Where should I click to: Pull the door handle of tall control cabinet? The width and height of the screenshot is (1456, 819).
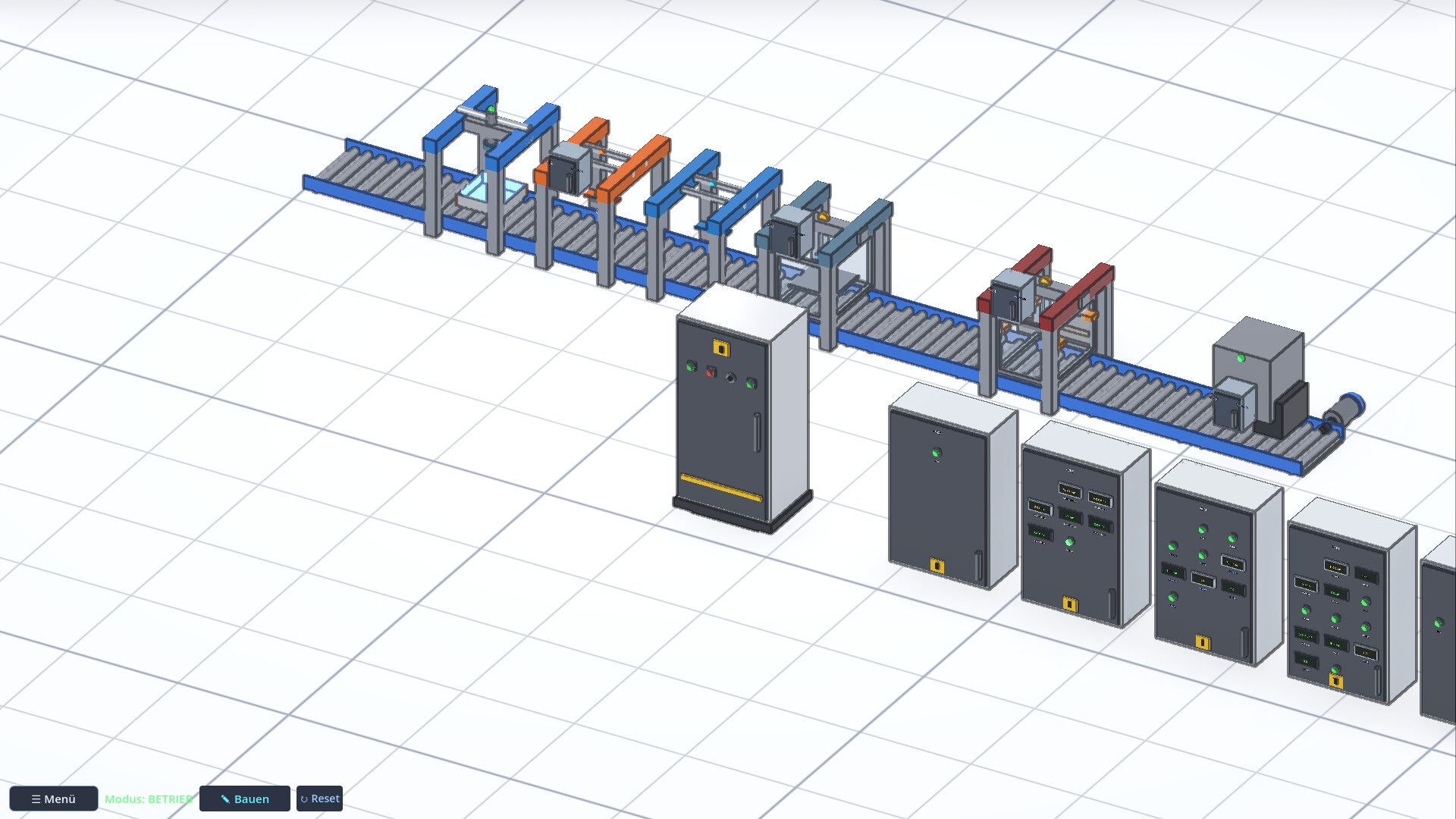757,433
